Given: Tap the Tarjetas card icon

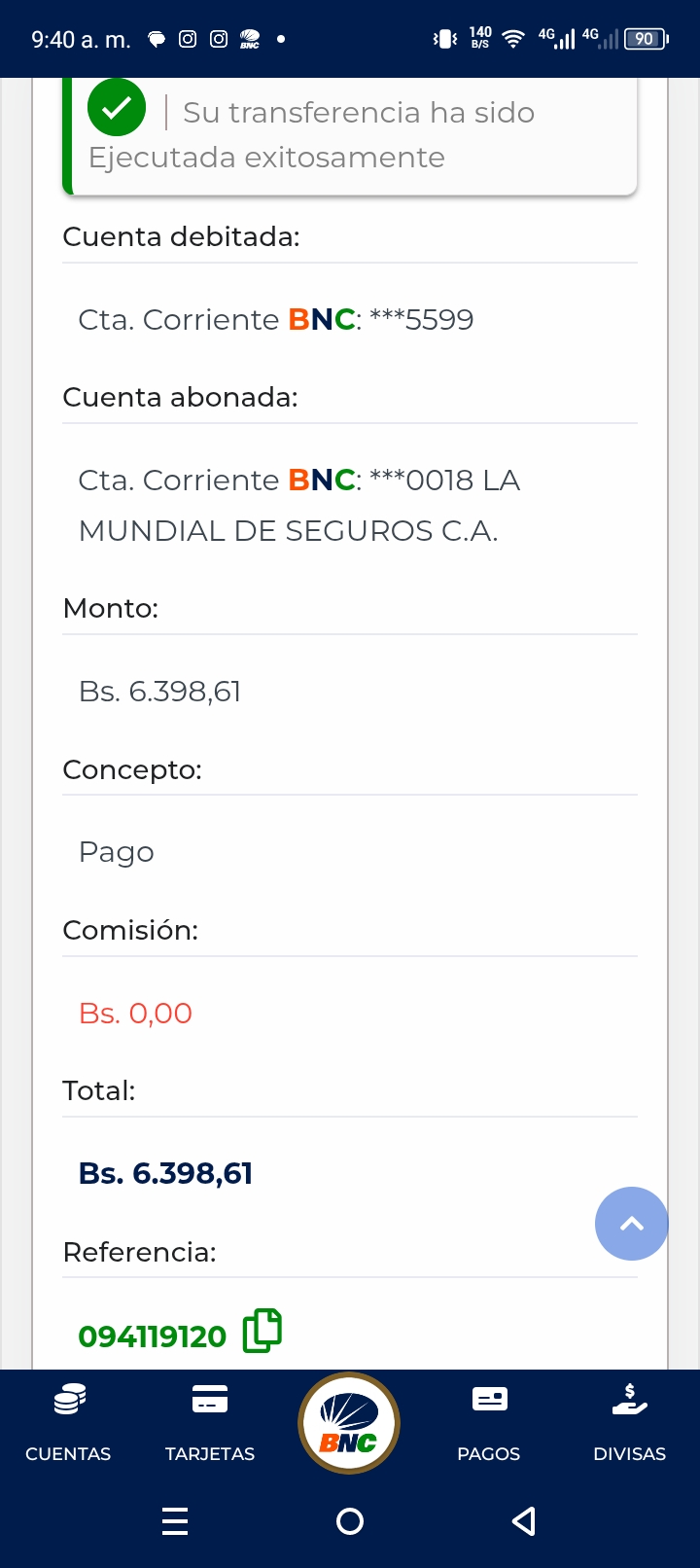Looking at the screenshot, I should pos(210,1399).
